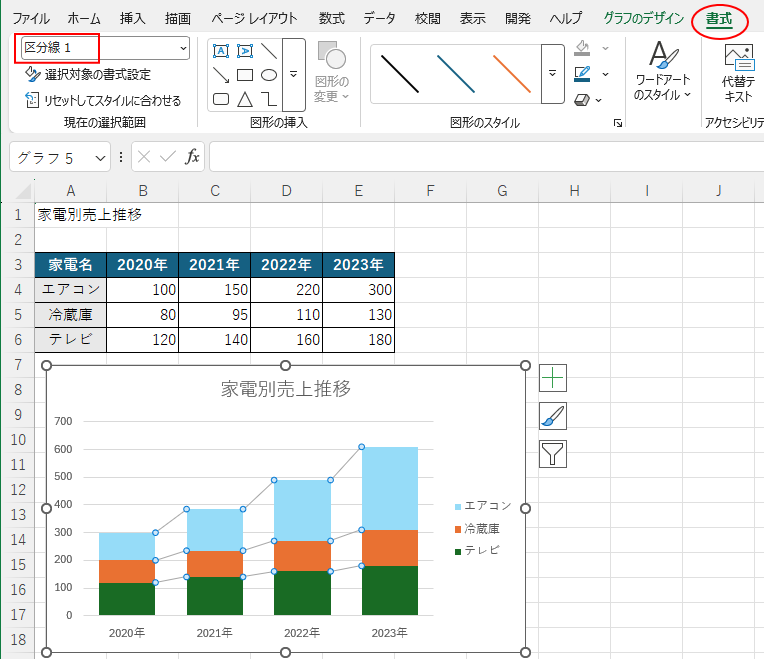This screenshot has width=764, height=659.
Task: Click the Chart Filters funnel button
Action: [x=553, y=454]
